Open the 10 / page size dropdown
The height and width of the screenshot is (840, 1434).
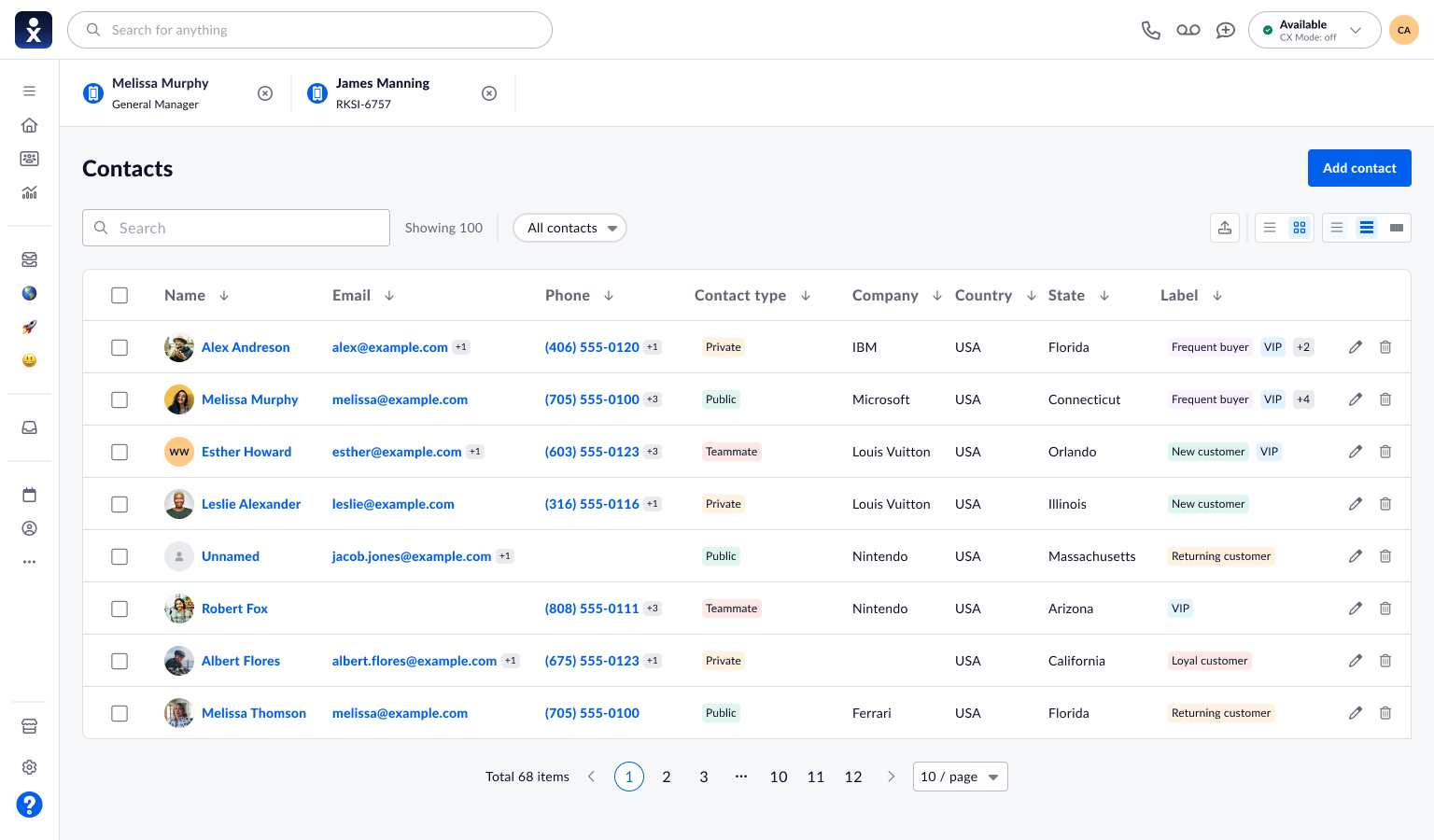click(x=960, y=777)
